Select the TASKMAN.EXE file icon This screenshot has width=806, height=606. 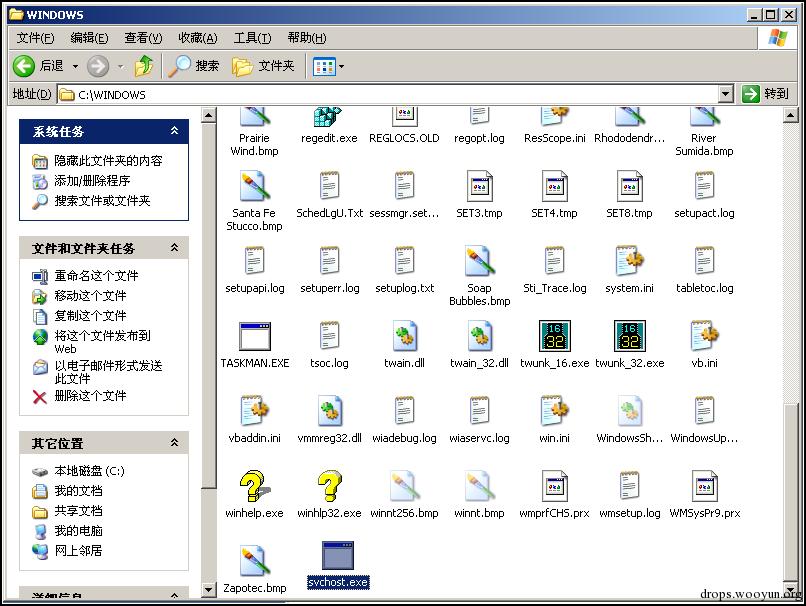254,336
